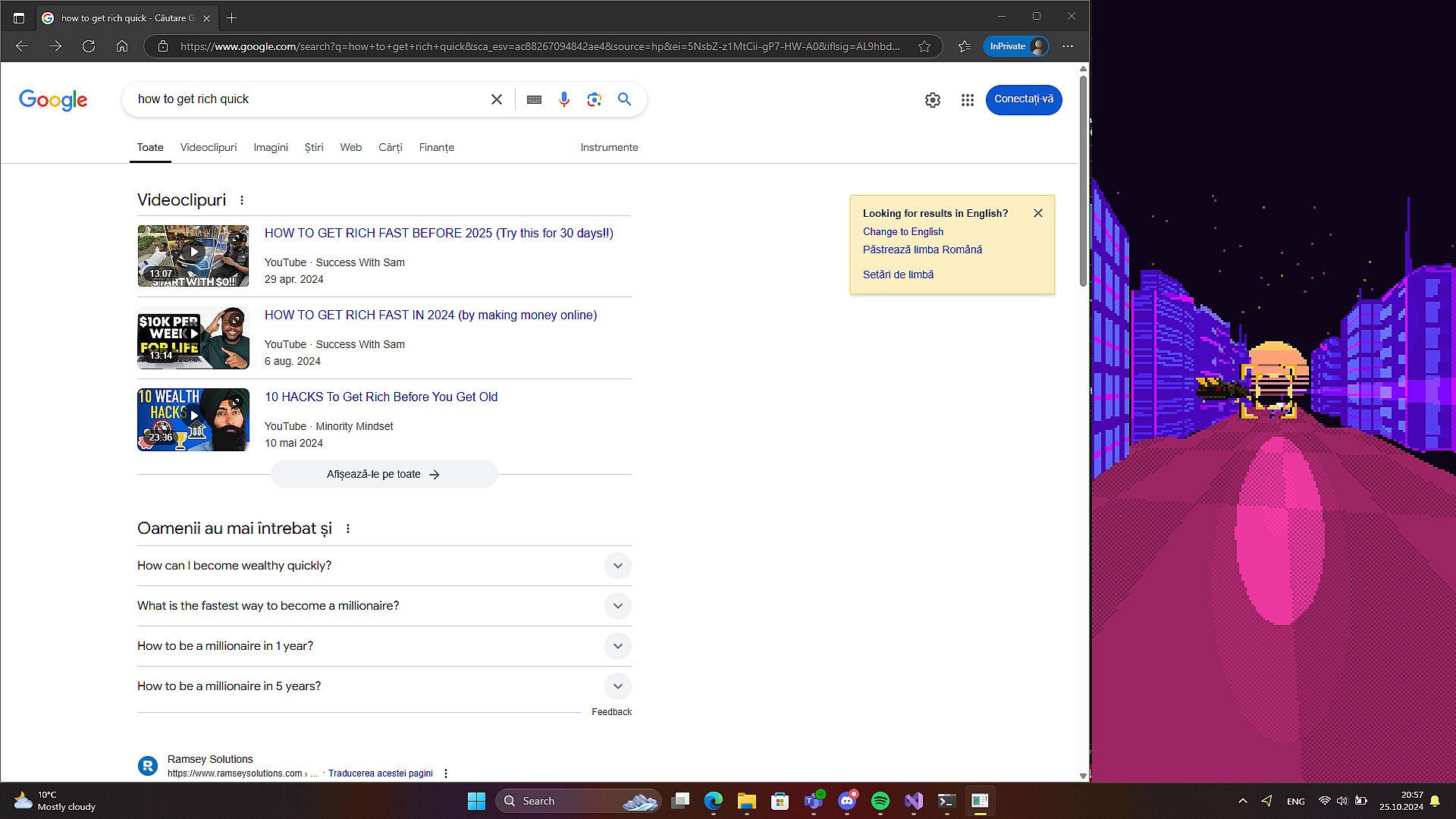
Task: Open Spotify from the taskbar
Action: (880, 801)
